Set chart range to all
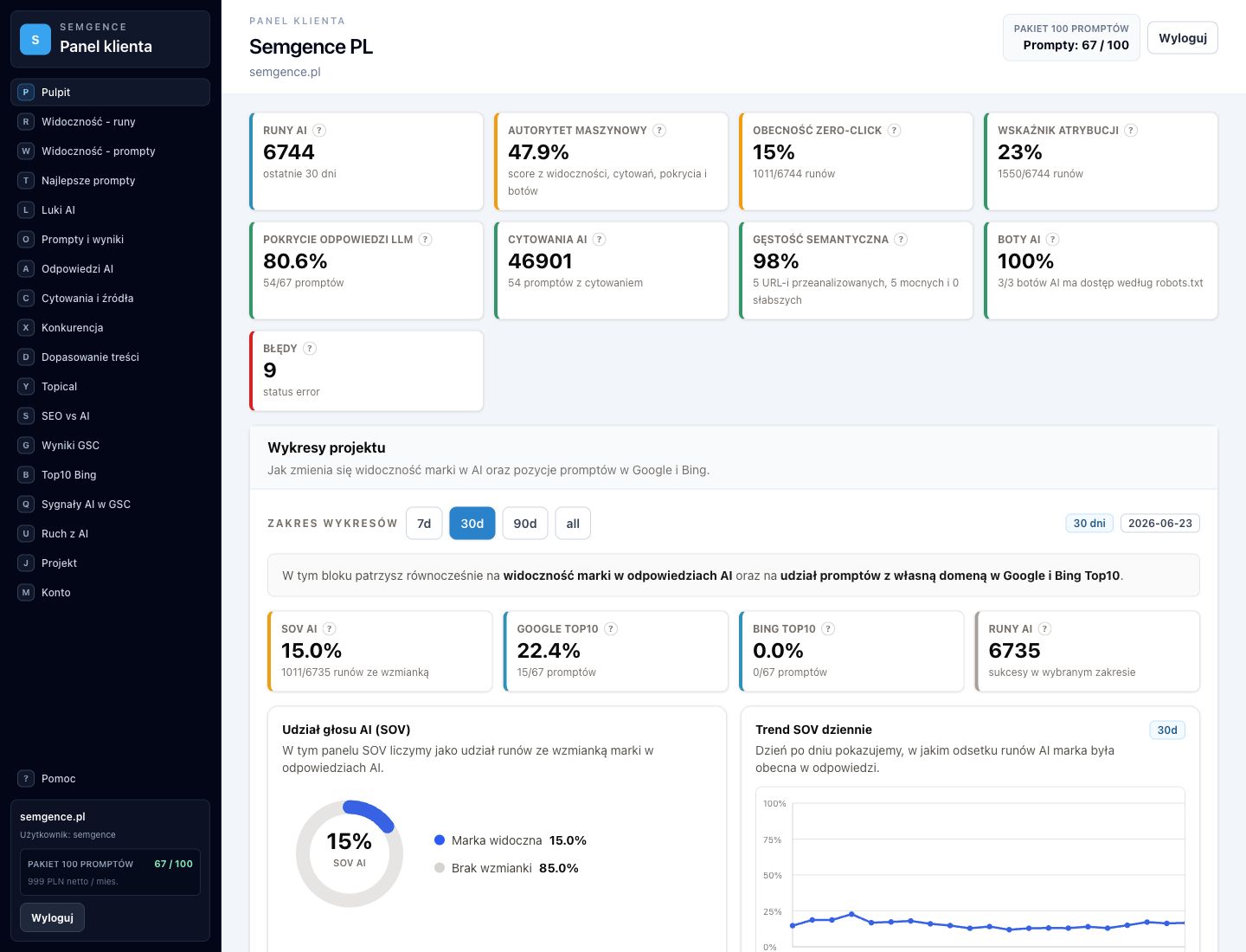 pyautogui.click(x=573, y=524)
